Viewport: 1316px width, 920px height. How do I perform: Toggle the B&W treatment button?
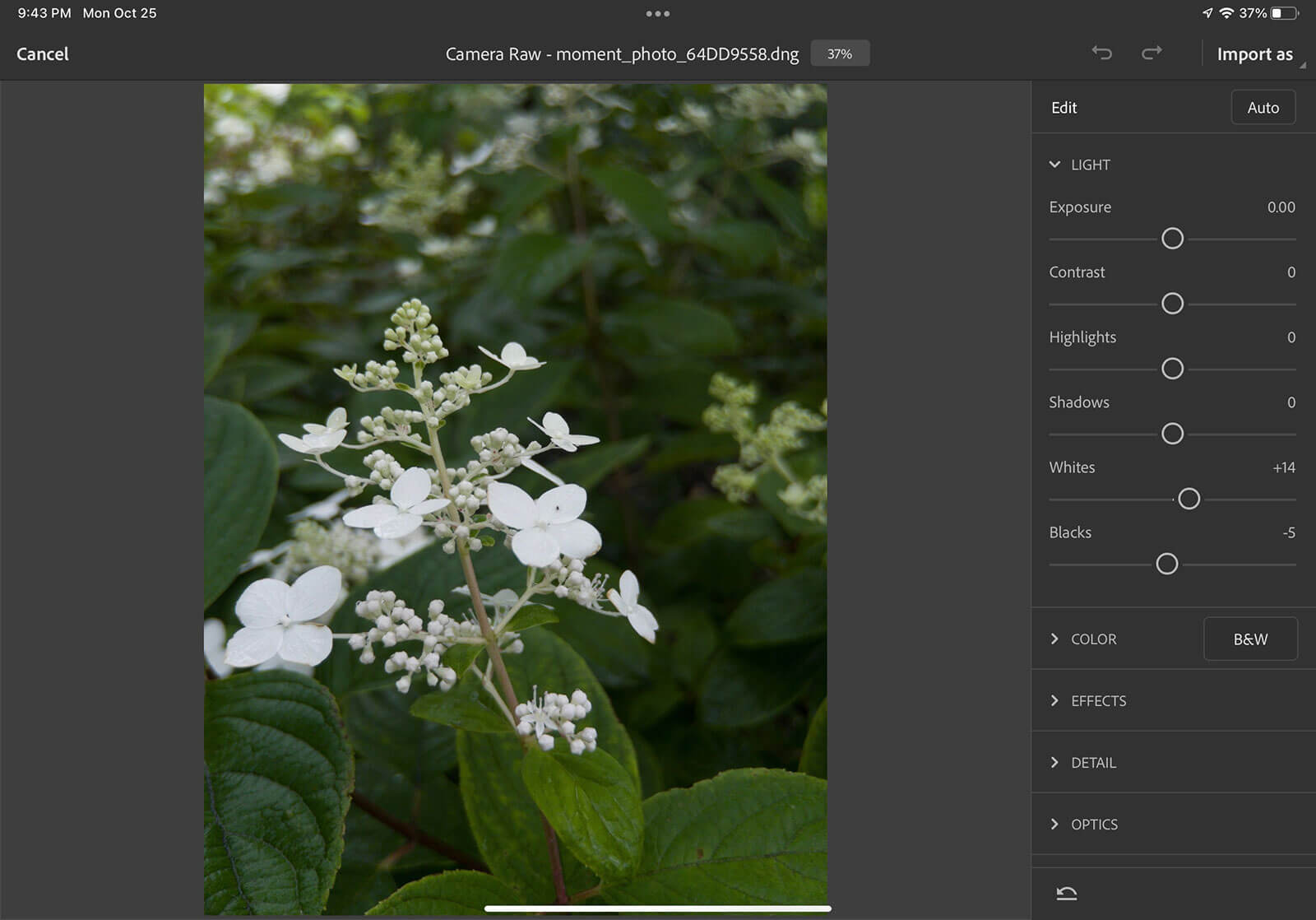[1250, 639]
